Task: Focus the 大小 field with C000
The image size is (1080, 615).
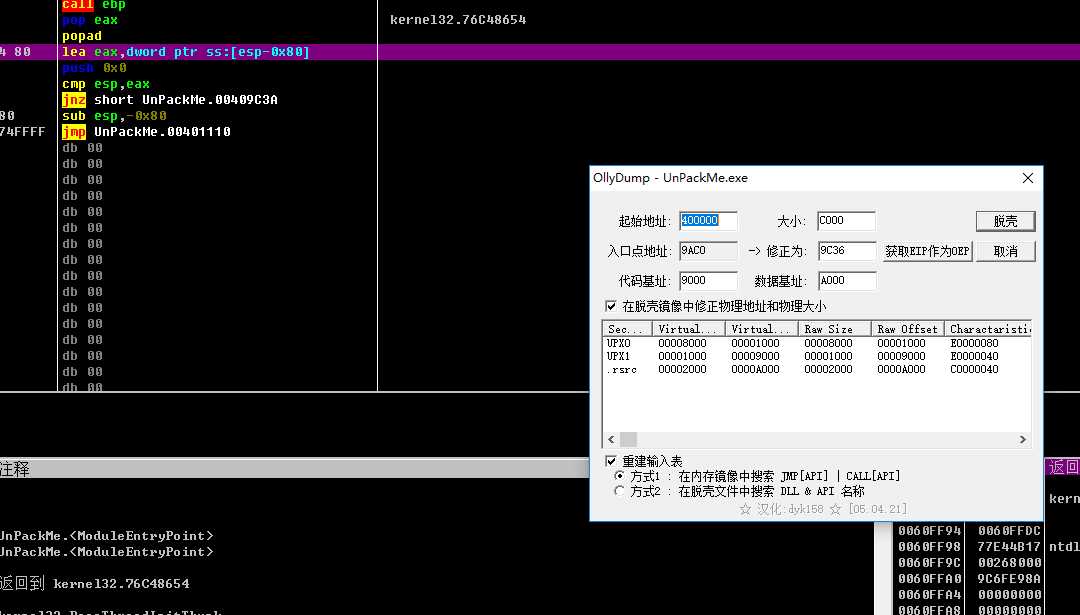Action: point(847,220)
